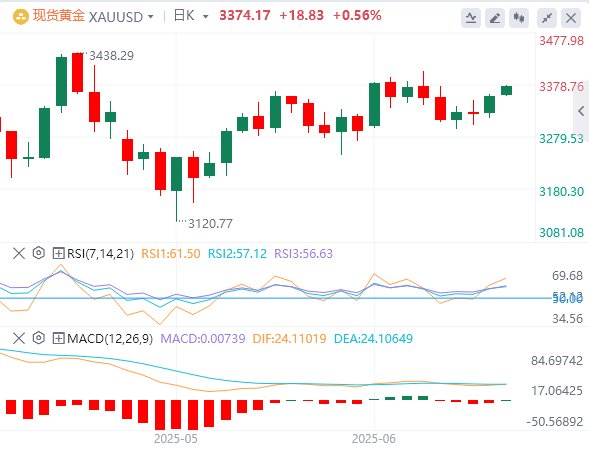
Task: Open the indicator chart icon in toolbar
Action: [471, 18]
